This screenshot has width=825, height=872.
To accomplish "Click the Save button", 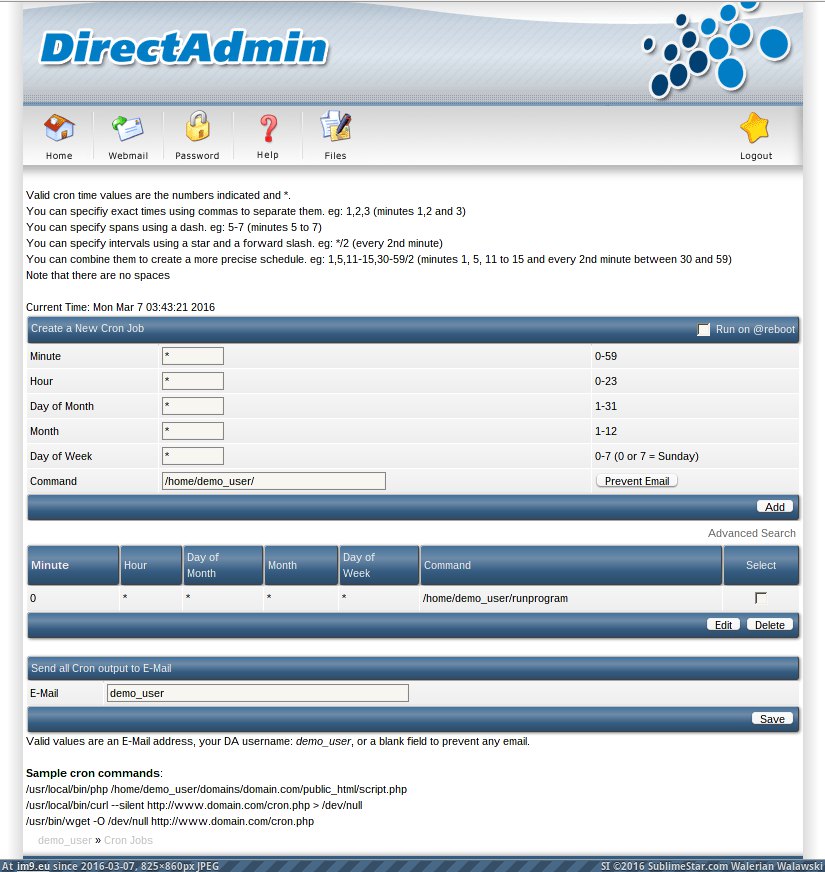I will [x=772, y=719].
